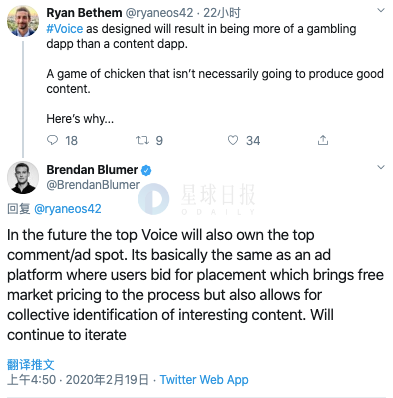Open the Twitter Web App source link

click(204, 379)
